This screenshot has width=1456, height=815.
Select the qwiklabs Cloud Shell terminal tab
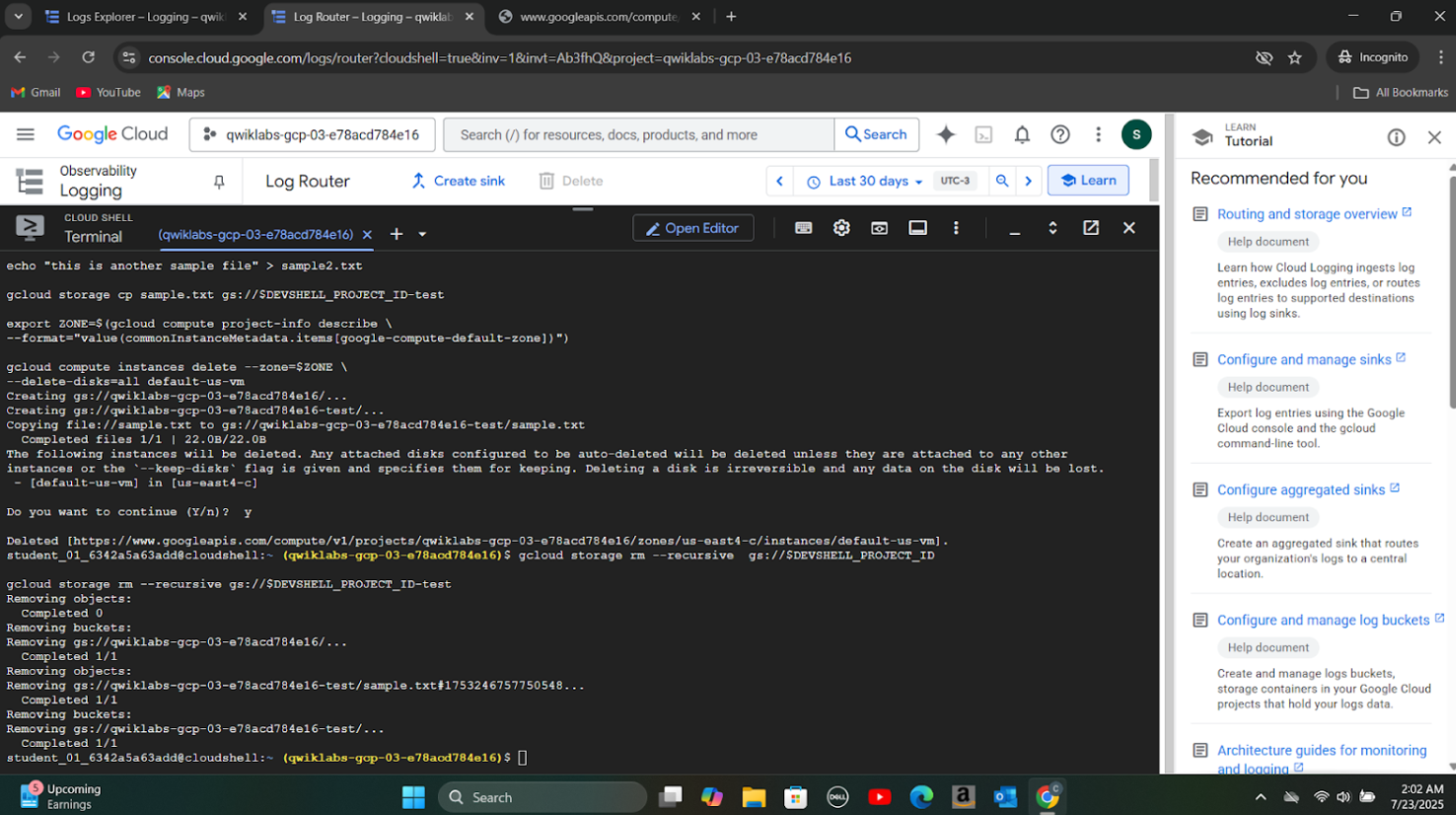255,235
